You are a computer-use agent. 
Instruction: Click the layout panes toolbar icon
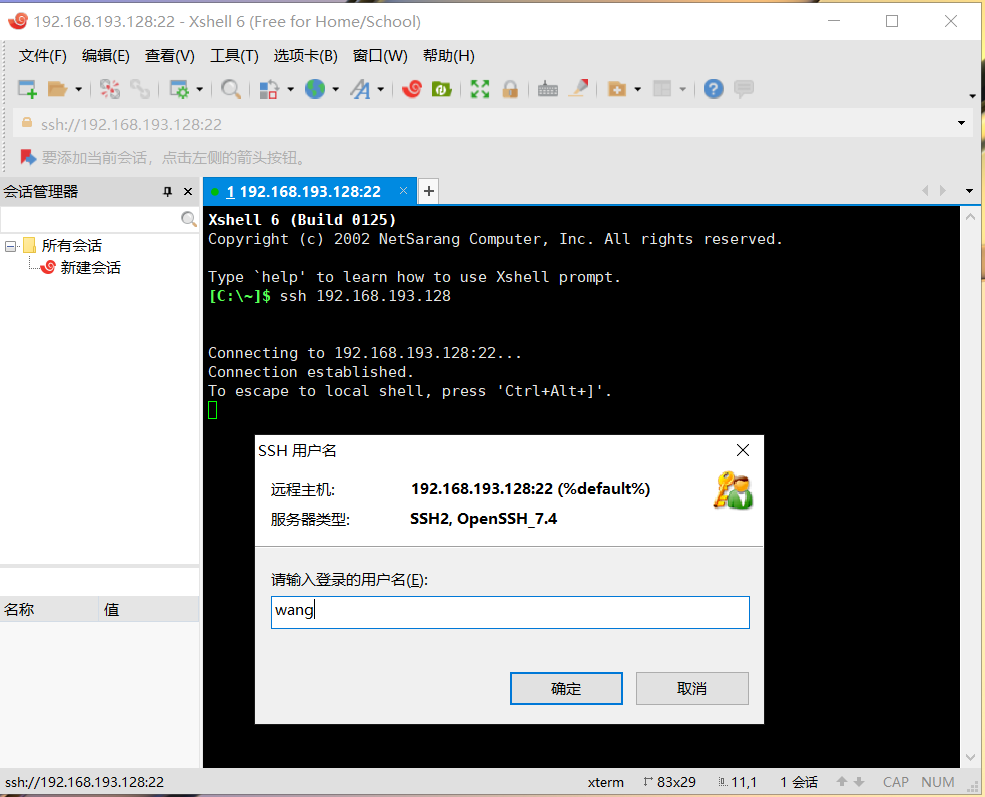click(662, 89)
